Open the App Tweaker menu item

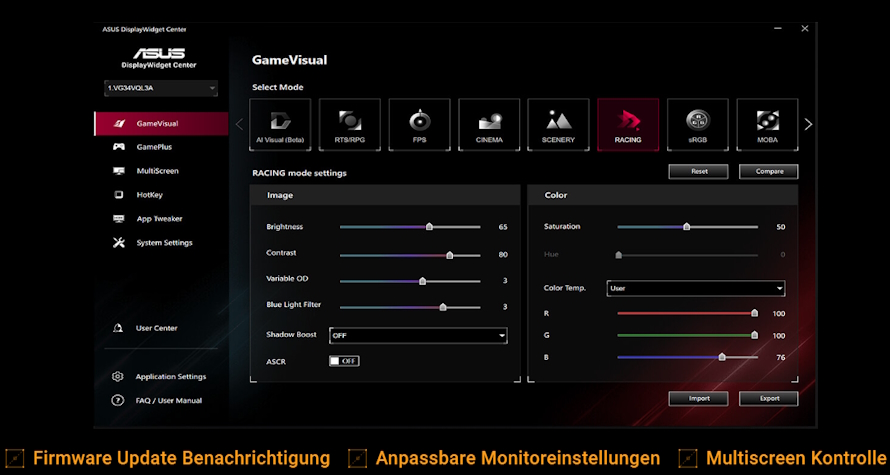[161, 218]
